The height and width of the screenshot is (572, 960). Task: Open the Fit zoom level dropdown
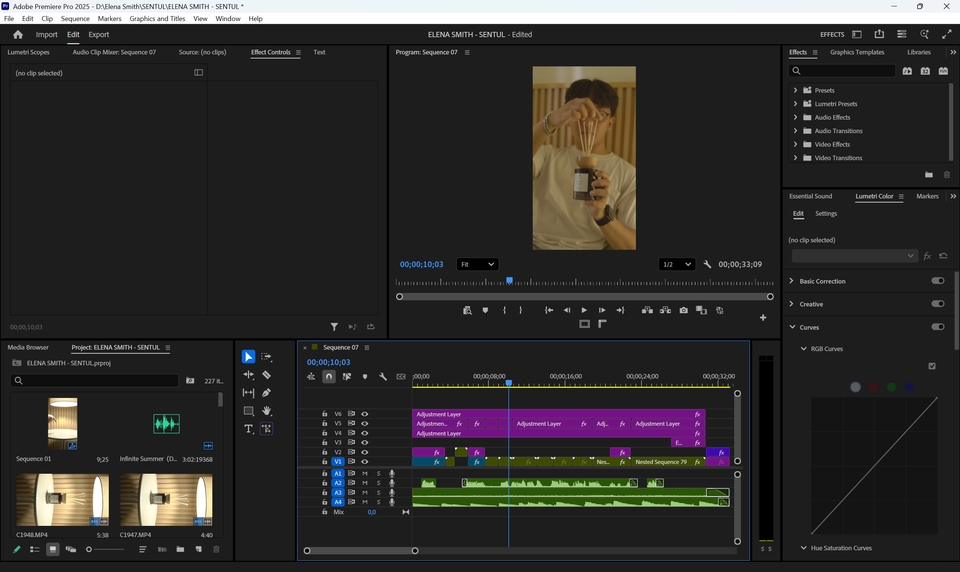[x=477, y=264]
